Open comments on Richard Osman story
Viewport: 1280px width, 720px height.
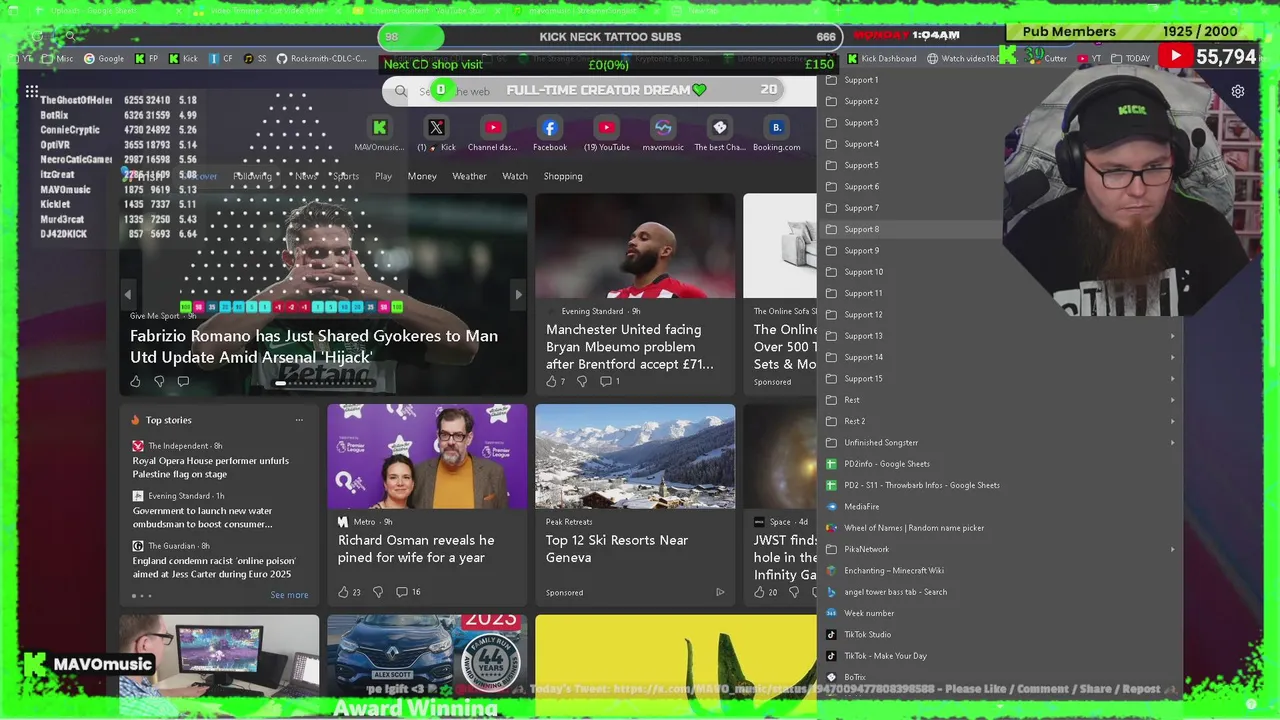(x=408, y=592)
